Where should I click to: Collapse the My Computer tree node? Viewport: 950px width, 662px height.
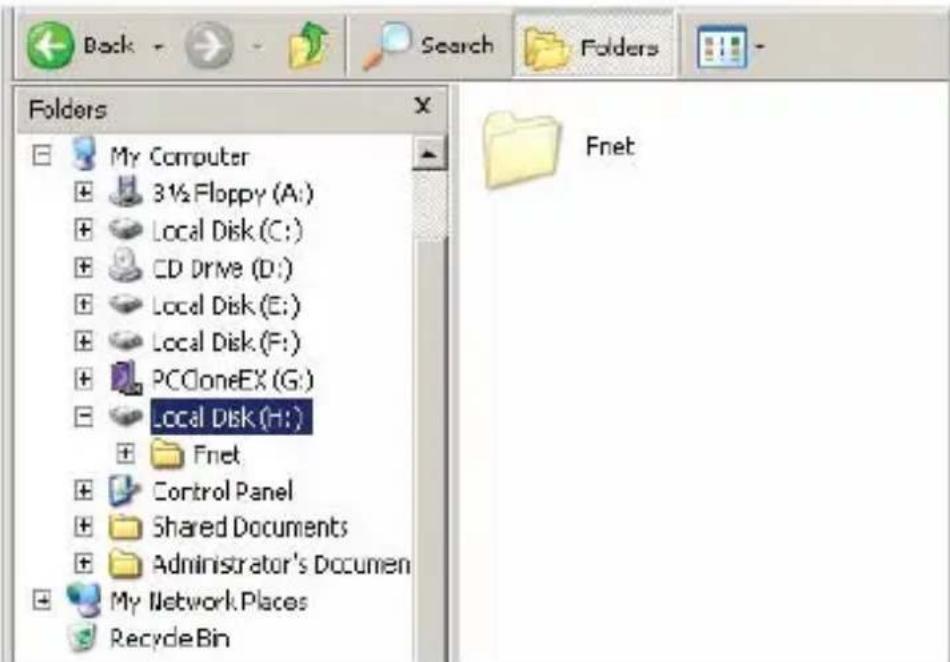[41, 156]
